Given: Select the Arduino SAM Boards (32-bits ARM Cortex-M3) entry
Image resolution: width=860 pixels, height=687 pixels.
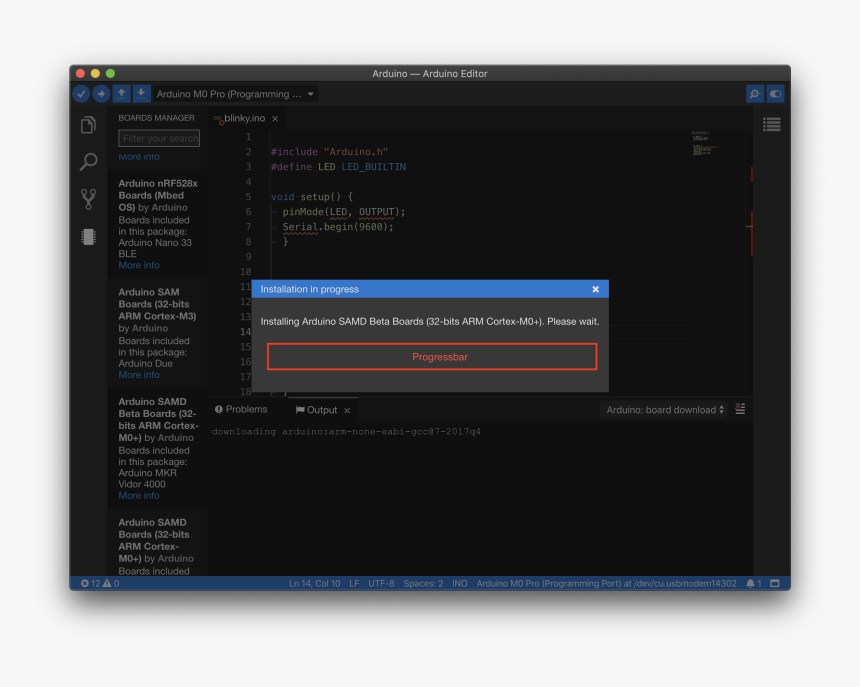Looking at the screenshot, I should [158, 333].
